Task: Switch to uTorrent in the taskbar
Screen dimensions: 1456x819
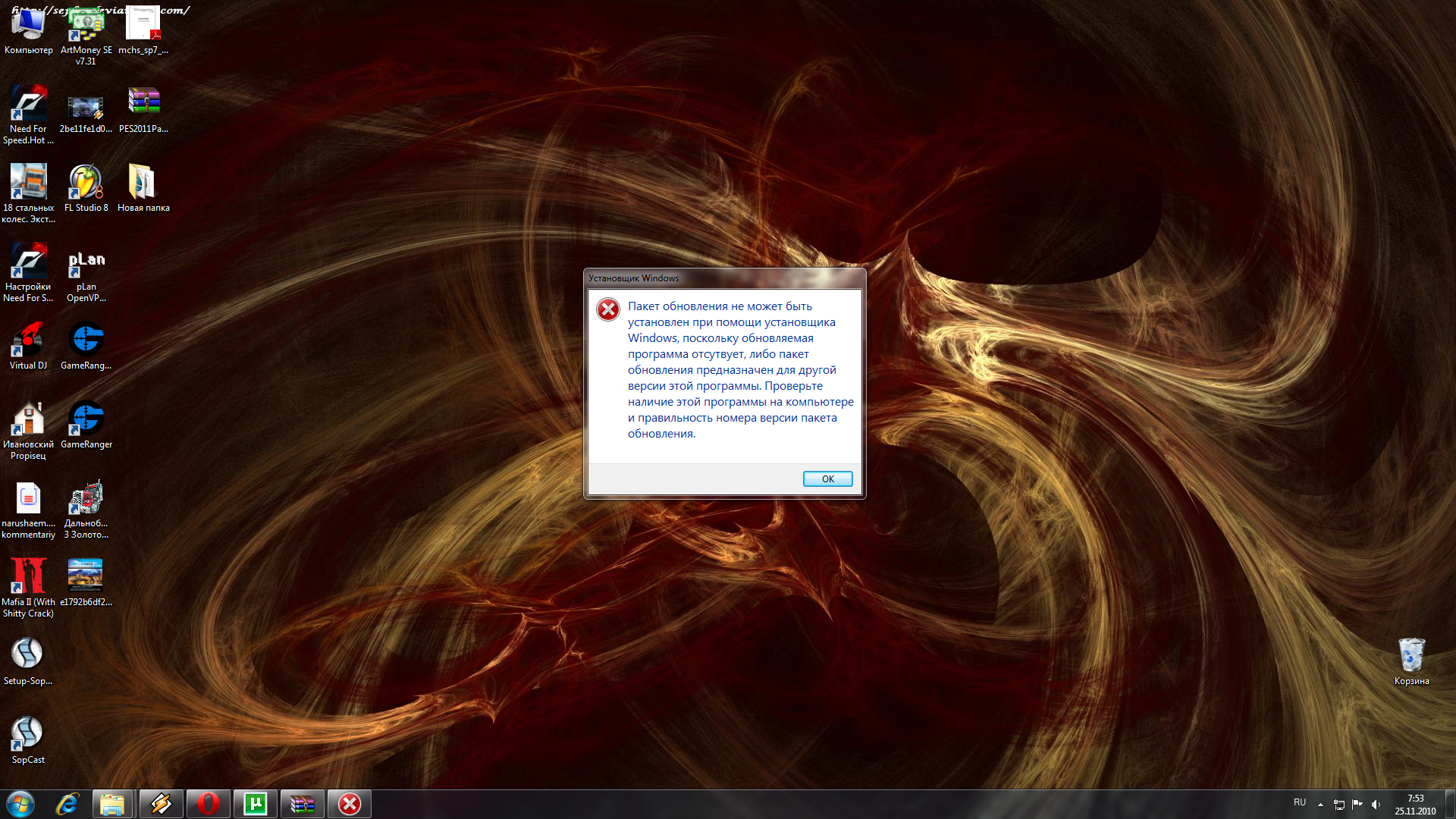Action: click(x=256, y=804)
